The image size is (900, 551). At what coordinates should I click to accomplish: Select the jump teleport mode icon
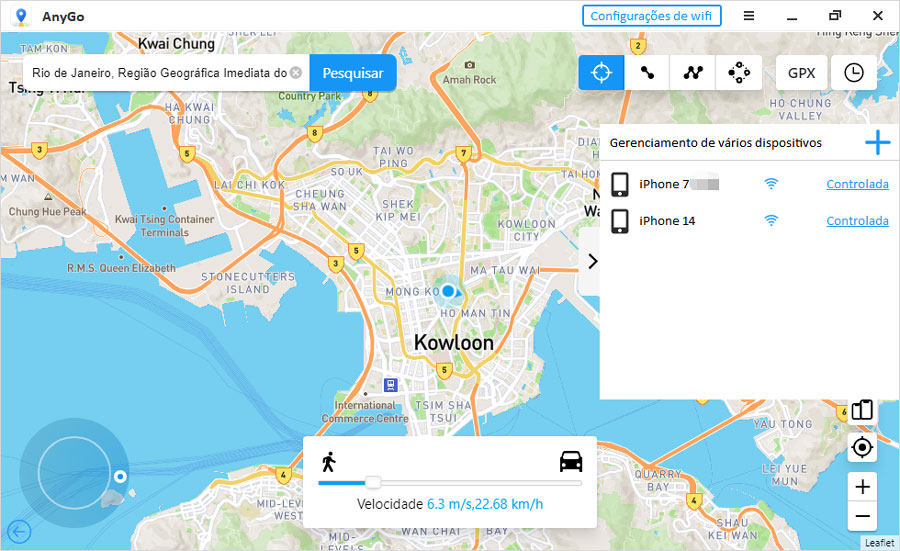[x=739, y=73]
